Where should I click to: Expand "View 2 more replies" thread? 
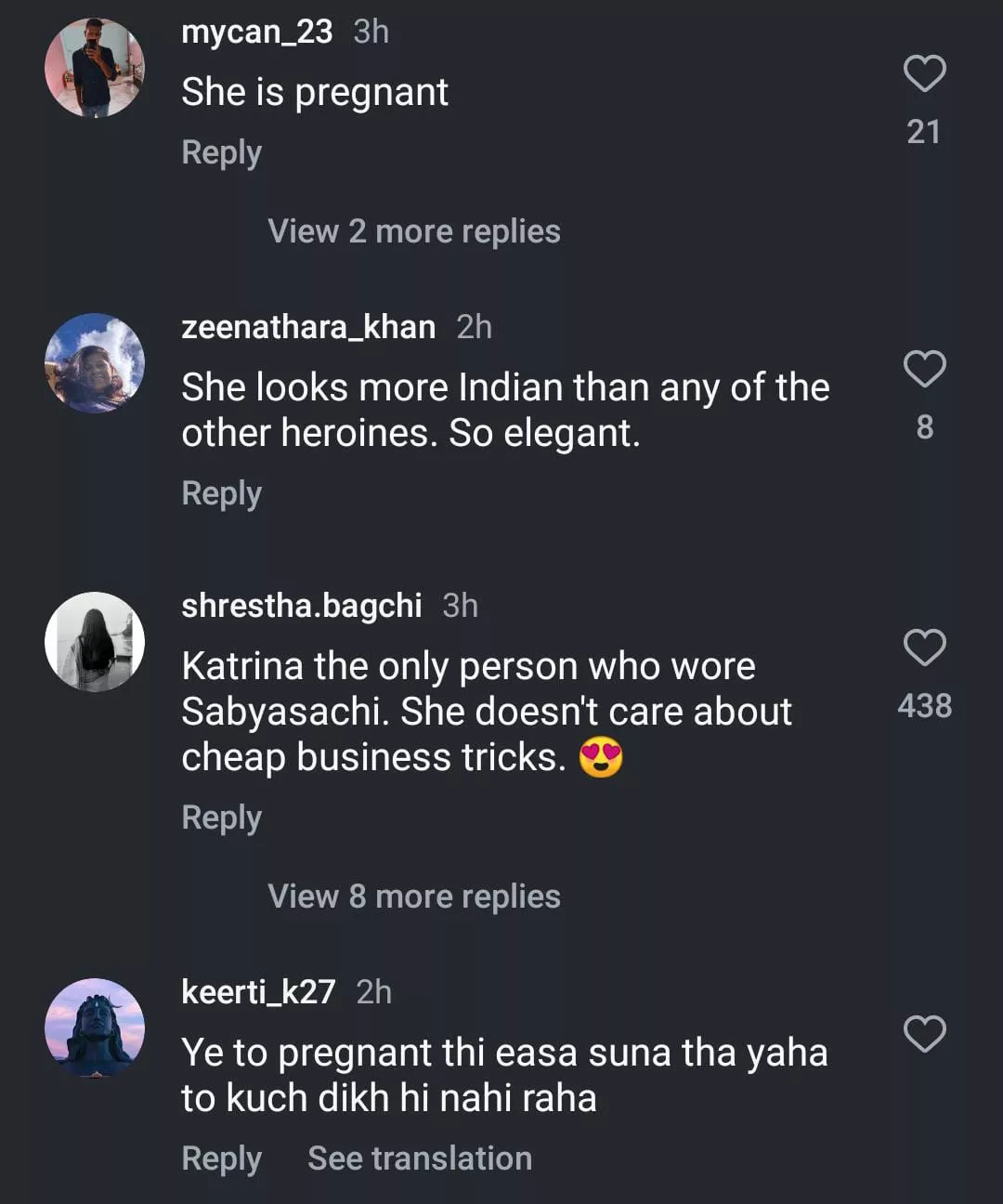coord(413,231)
